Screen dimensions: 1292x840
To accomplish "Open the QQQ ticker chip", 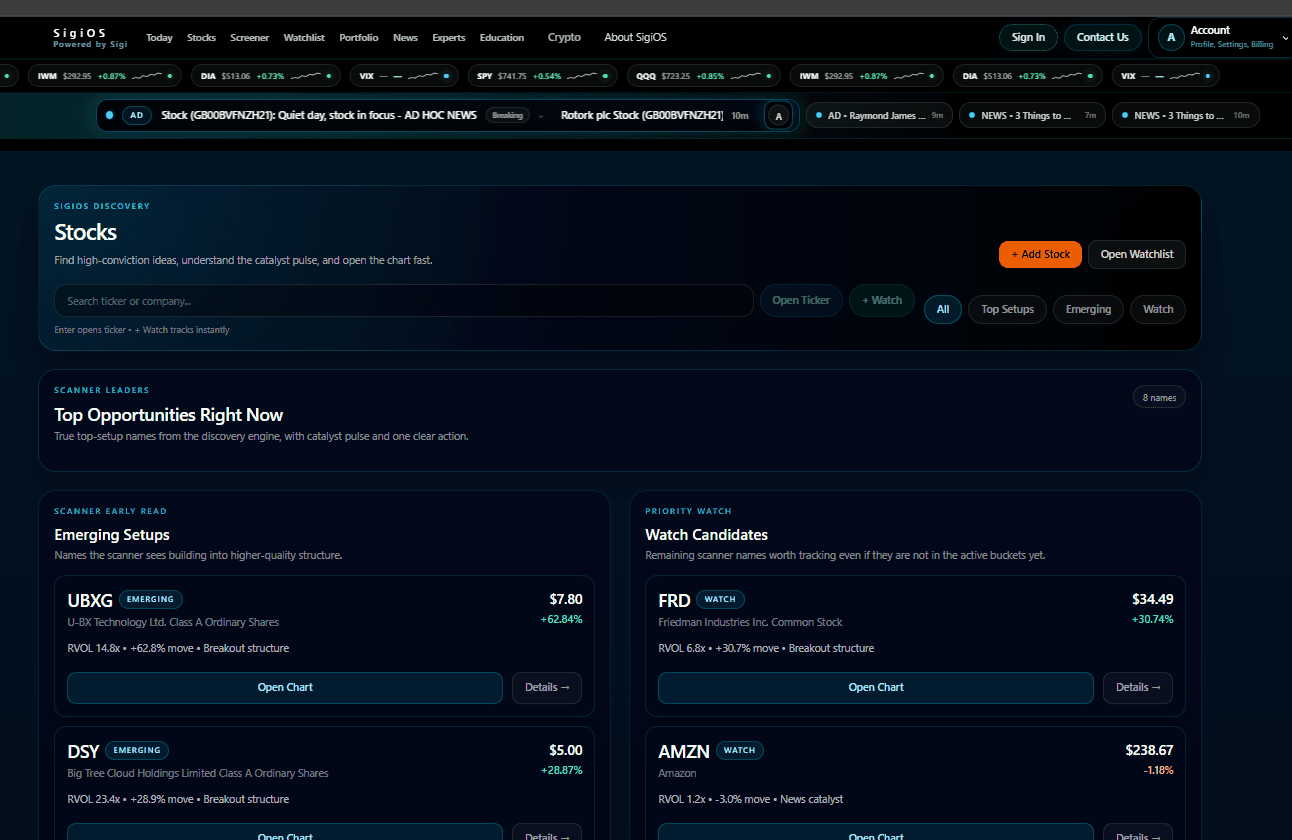I will (x=704, y=76).
